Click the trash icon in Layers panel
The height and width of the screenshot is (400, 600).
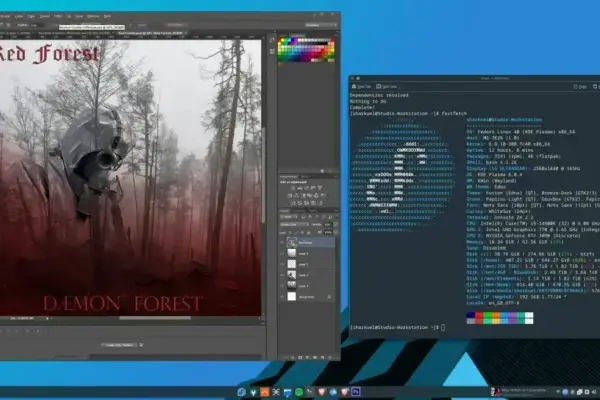329,358
